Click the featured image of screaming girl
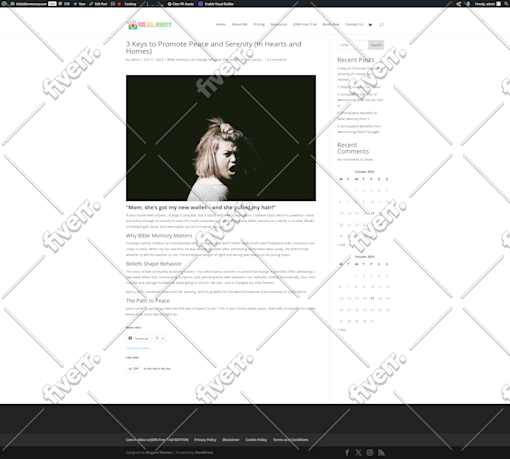This screenshot has width=510, height=459. coord(221,138)
